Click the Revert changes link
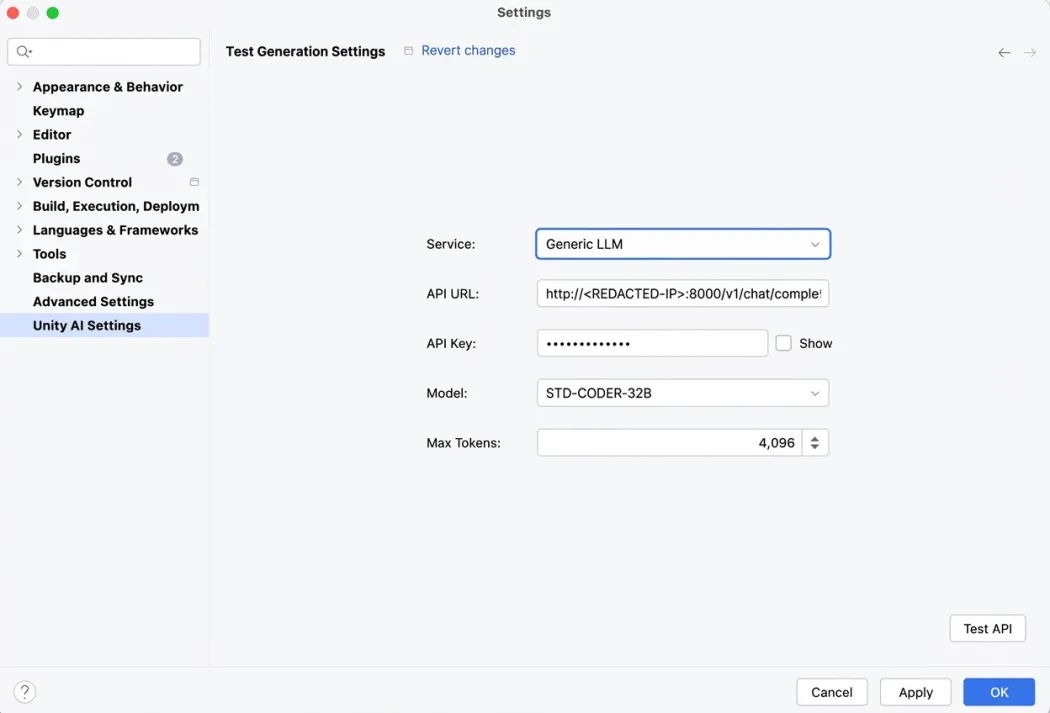This screenshot has height=713, width=1050. [x=468, y=51]
